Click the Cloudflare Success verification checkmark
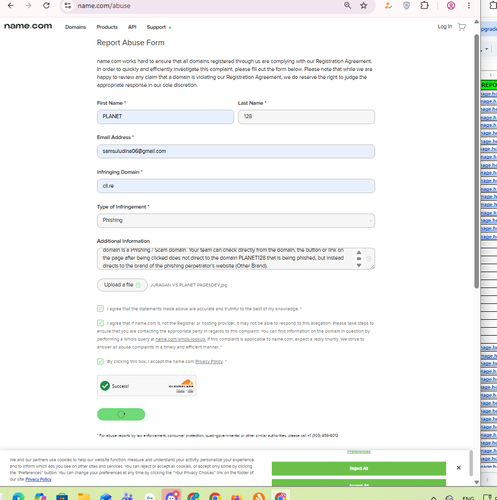 coord(105,386)
